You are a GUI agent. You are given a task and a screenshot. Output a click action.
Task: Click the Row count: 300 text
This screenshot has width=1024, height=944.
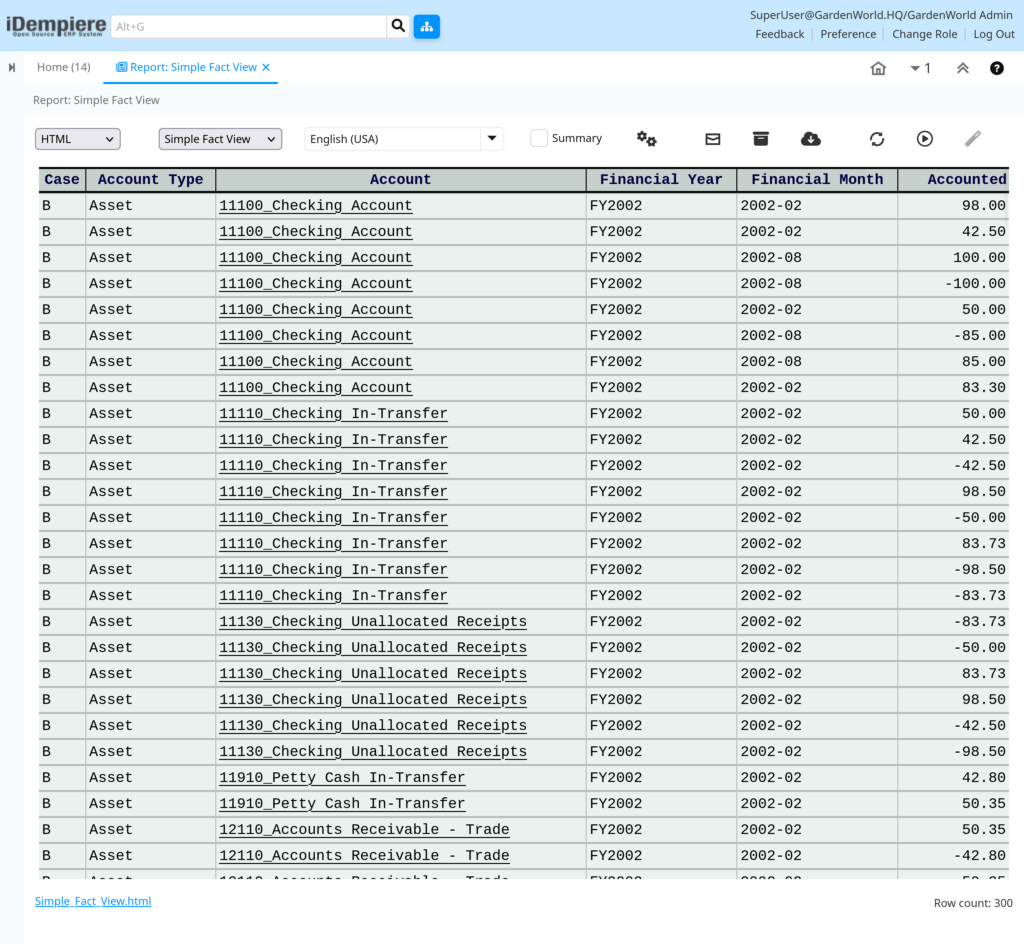(972, 903)
